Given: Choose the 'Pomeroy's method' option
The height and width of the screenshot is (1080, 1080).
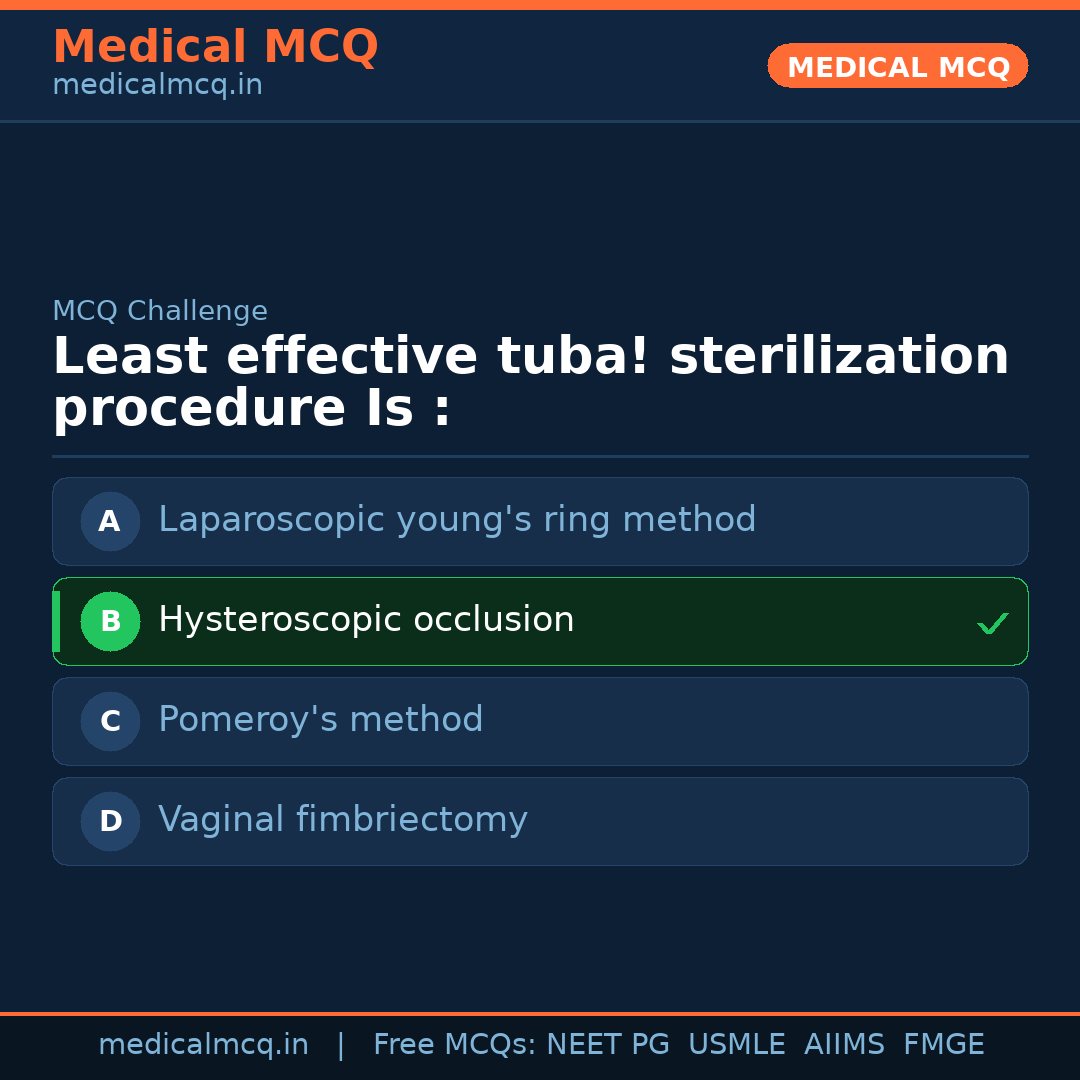Looking at the screenshot, I should [x=320, y=720].
